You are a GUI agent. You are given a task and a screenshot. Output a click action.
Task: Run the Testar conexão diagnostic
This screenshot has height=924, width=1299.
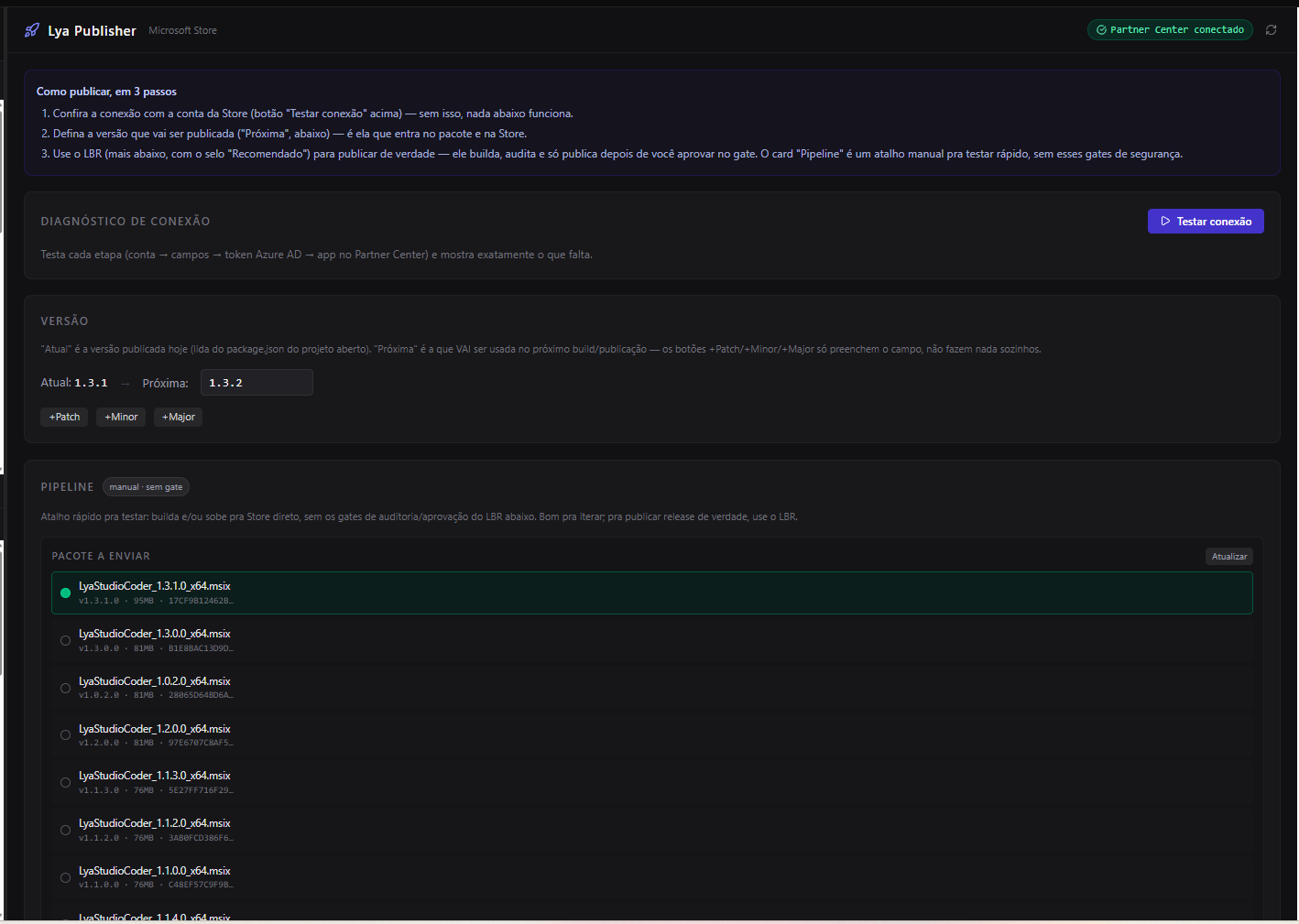1206,222
